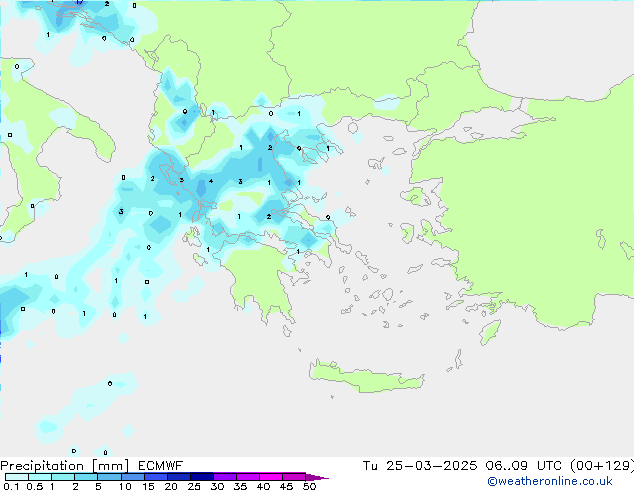Click the "50" legend scale label

[x=309, y=486]
